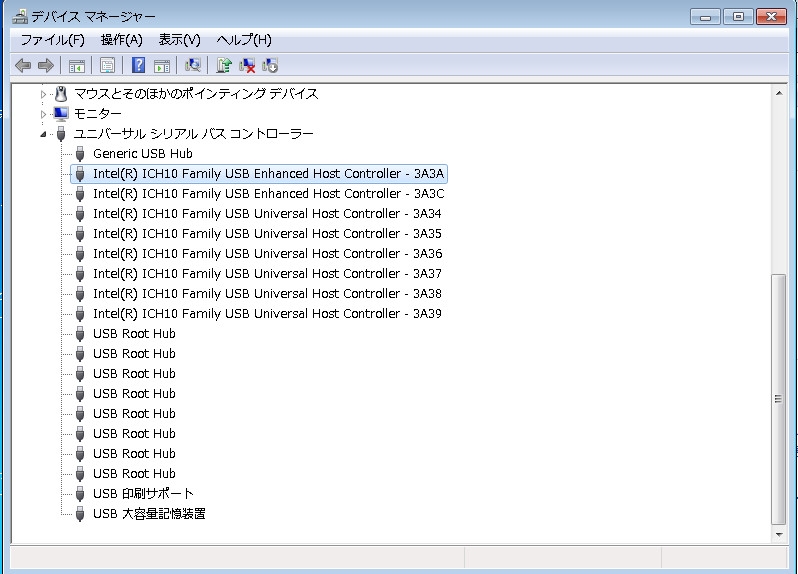Click the Uninstall device red X icon
Screen dimensions: 798x574
pyautogui.click(x=247, y=65)
